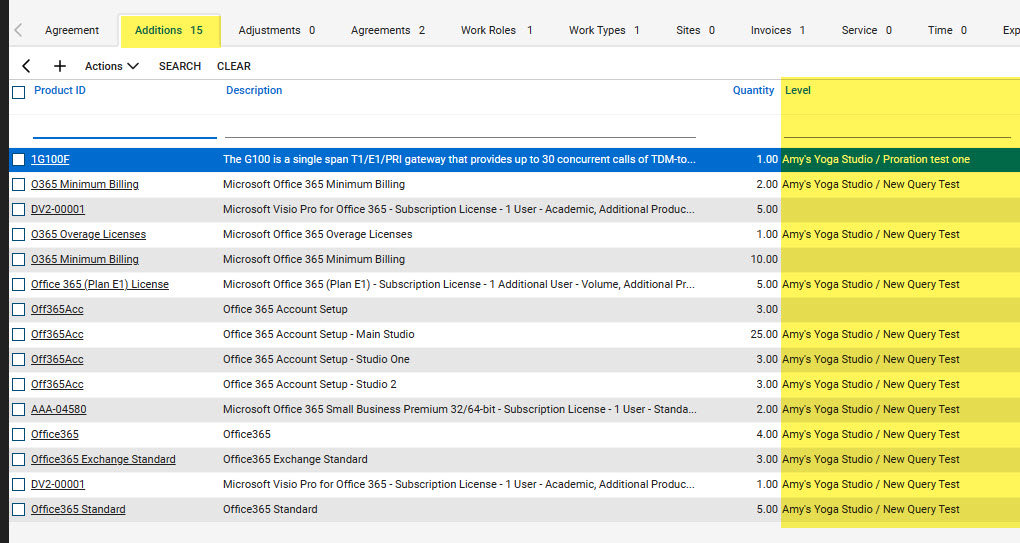Select the Additions 15 tab

pyautogui.click(x=169, y=30)
